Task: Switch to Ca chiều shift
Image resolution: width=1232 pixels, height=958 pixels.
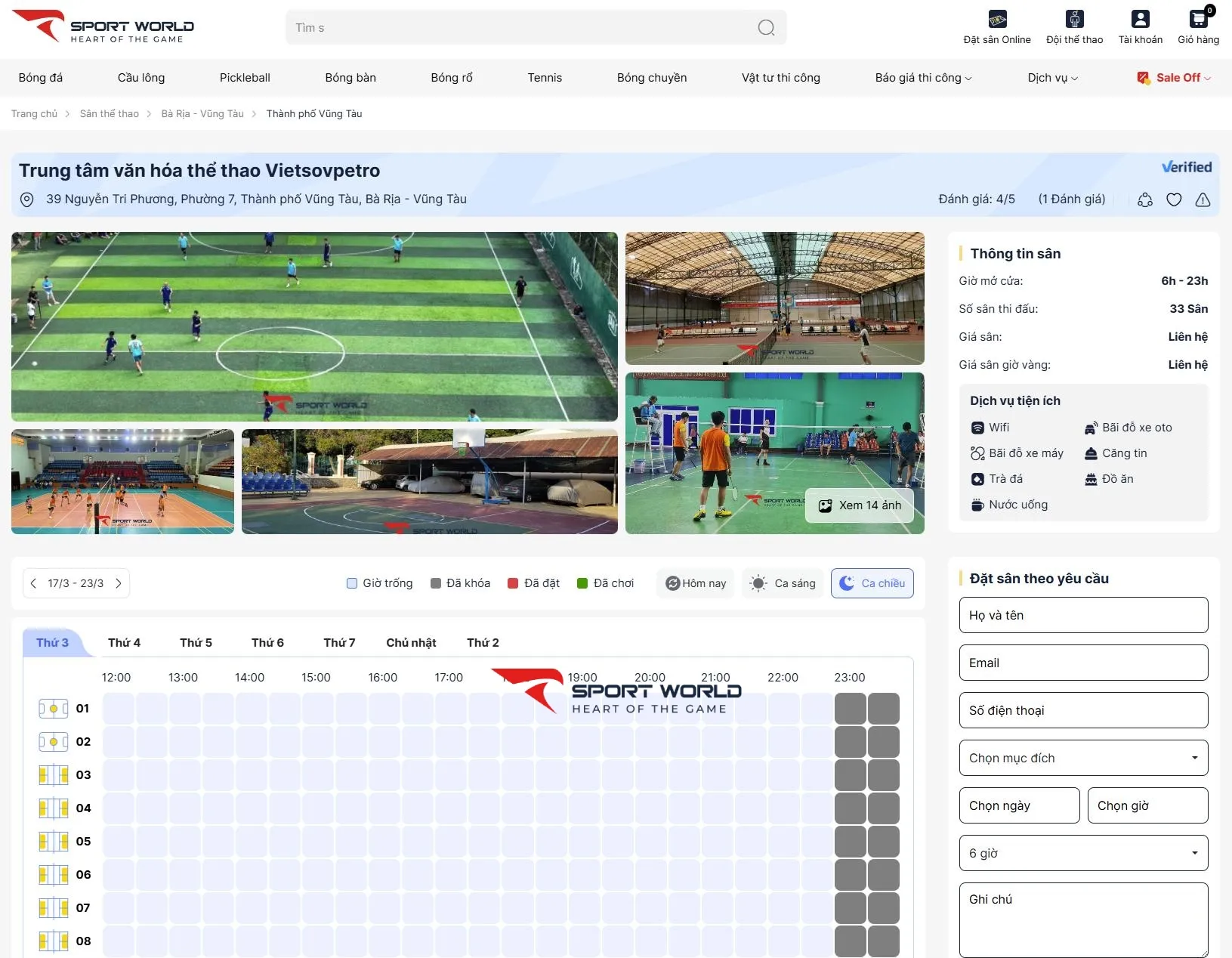Action: click(x=872, y=583)
